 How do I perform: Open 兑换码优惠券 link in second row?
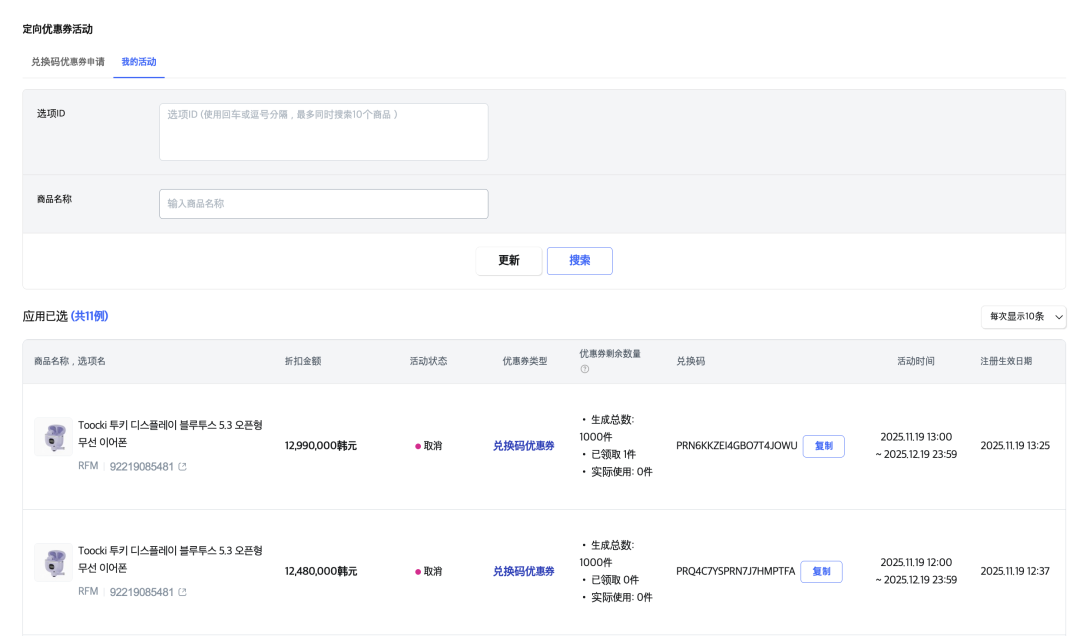point(523,572)
